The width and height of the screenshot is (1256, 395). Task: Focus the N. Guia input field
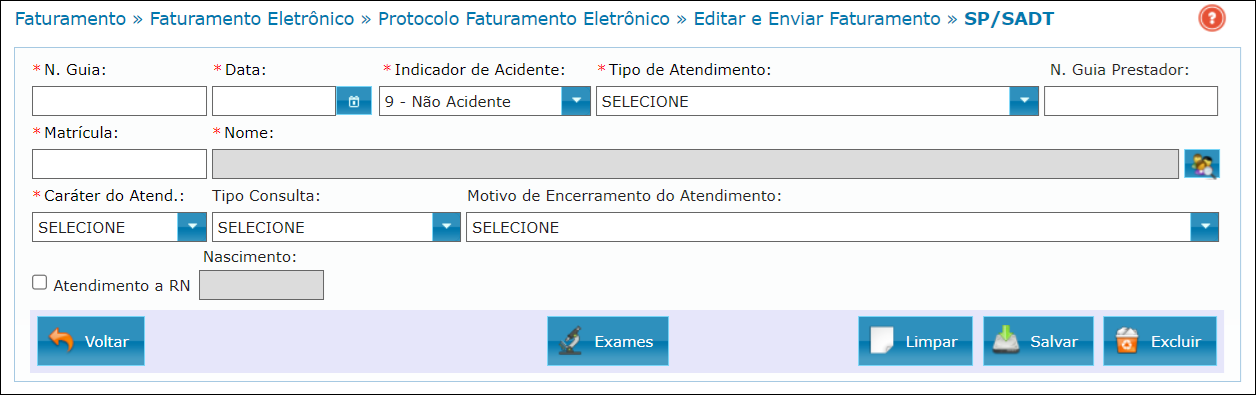click(x=119, y=101)
